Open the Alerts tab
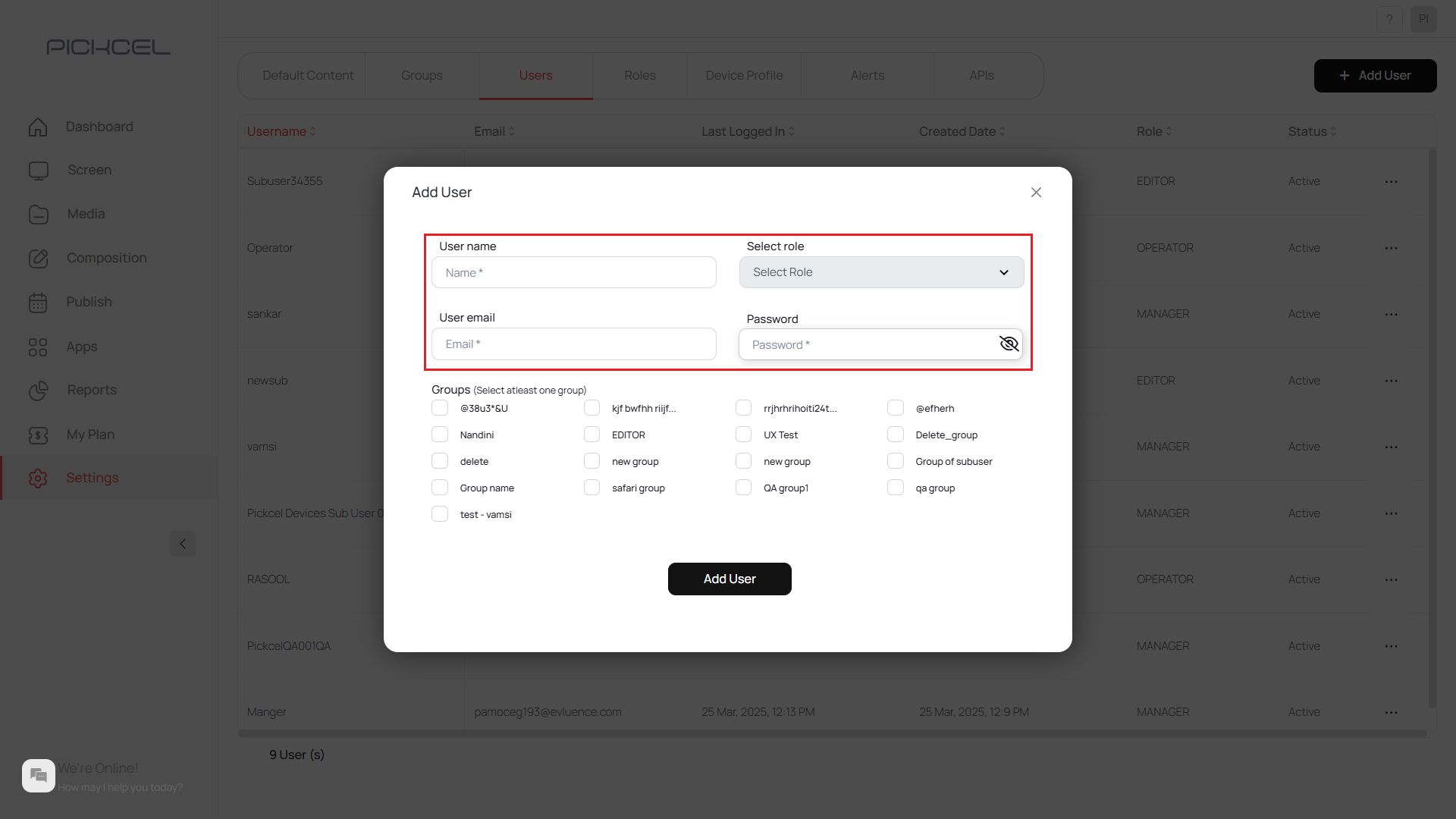The height and width of the screenshot is (819, 1456). (x=868, y=75)
